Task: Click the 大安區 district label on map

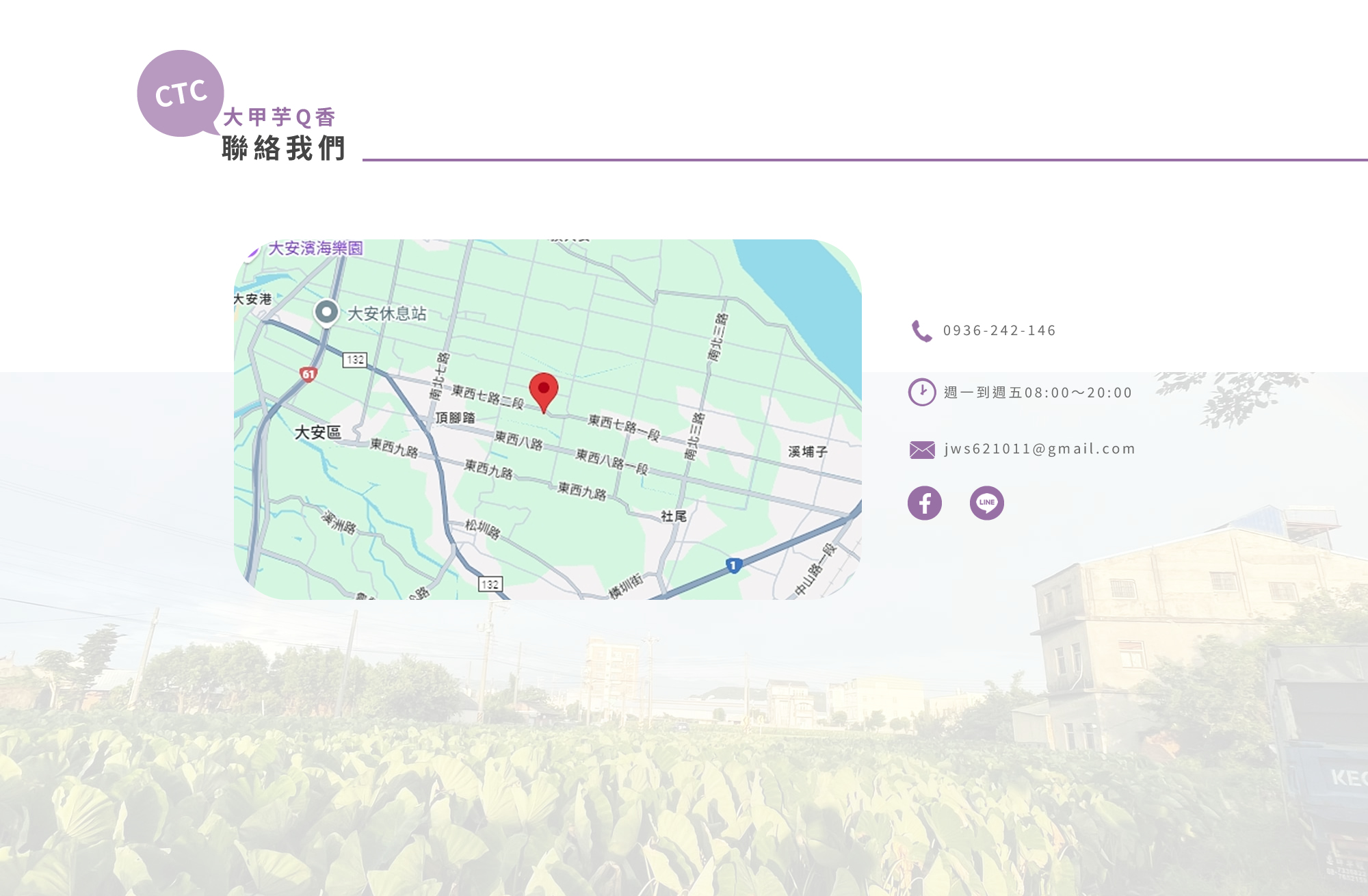Action: [x=317, y=432]
